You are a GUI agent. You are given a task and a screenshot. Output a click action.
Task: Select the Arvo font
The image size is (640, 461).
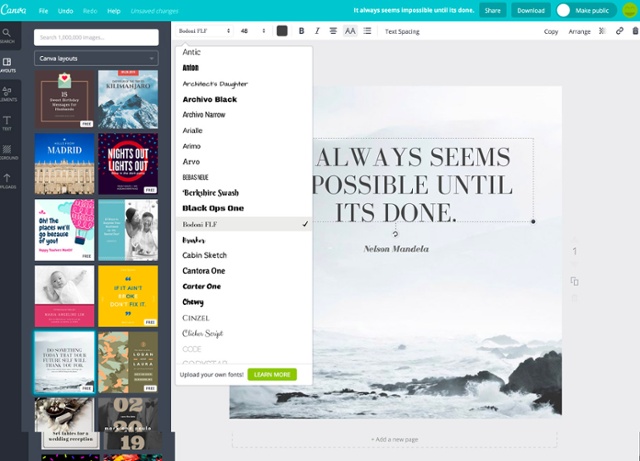[x=244, y=162]
